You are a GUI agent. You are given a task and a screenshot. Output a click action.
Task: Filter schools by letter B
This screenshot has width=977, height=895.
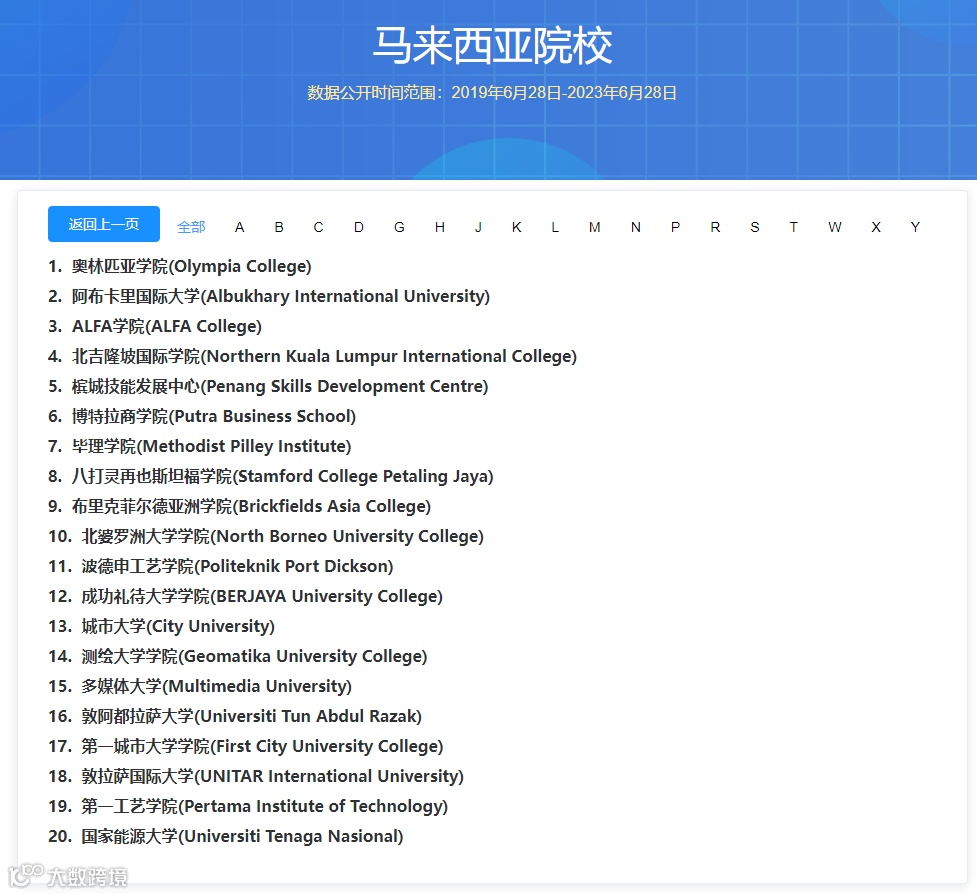[279, 227]
